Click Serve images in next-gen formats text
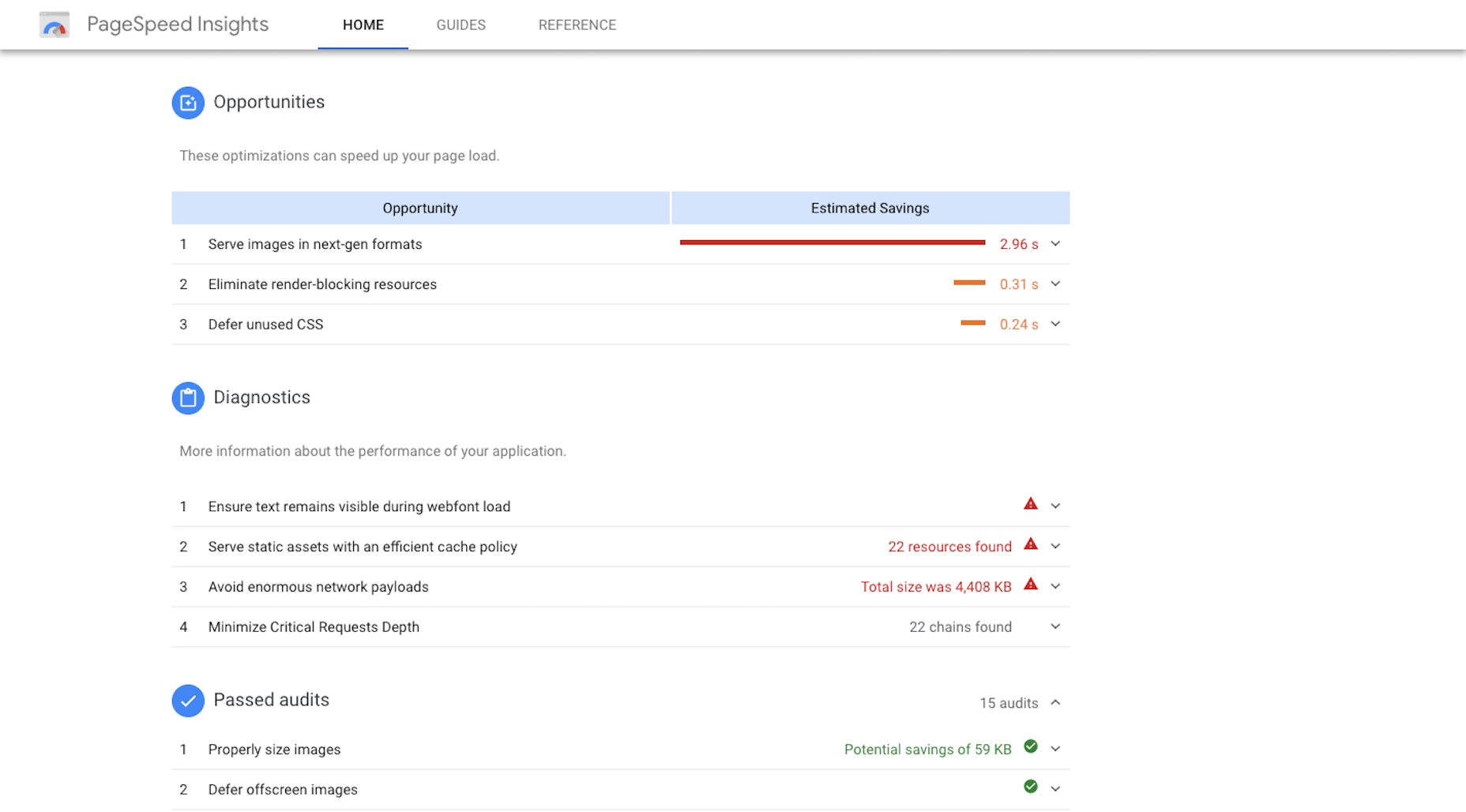Screen dimensions: 1466x812 315,244
